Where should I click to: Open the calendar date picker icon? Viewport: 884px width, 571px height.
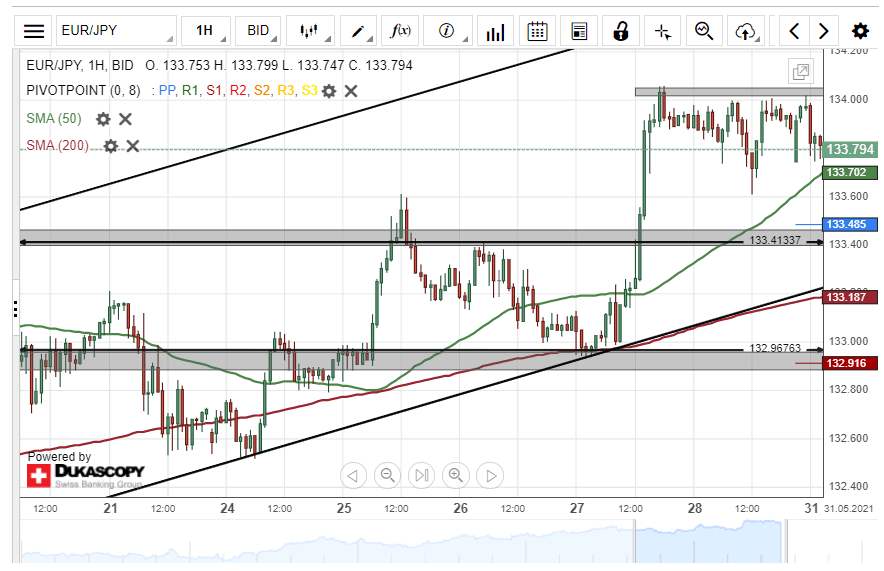click(x=537, y=31)
